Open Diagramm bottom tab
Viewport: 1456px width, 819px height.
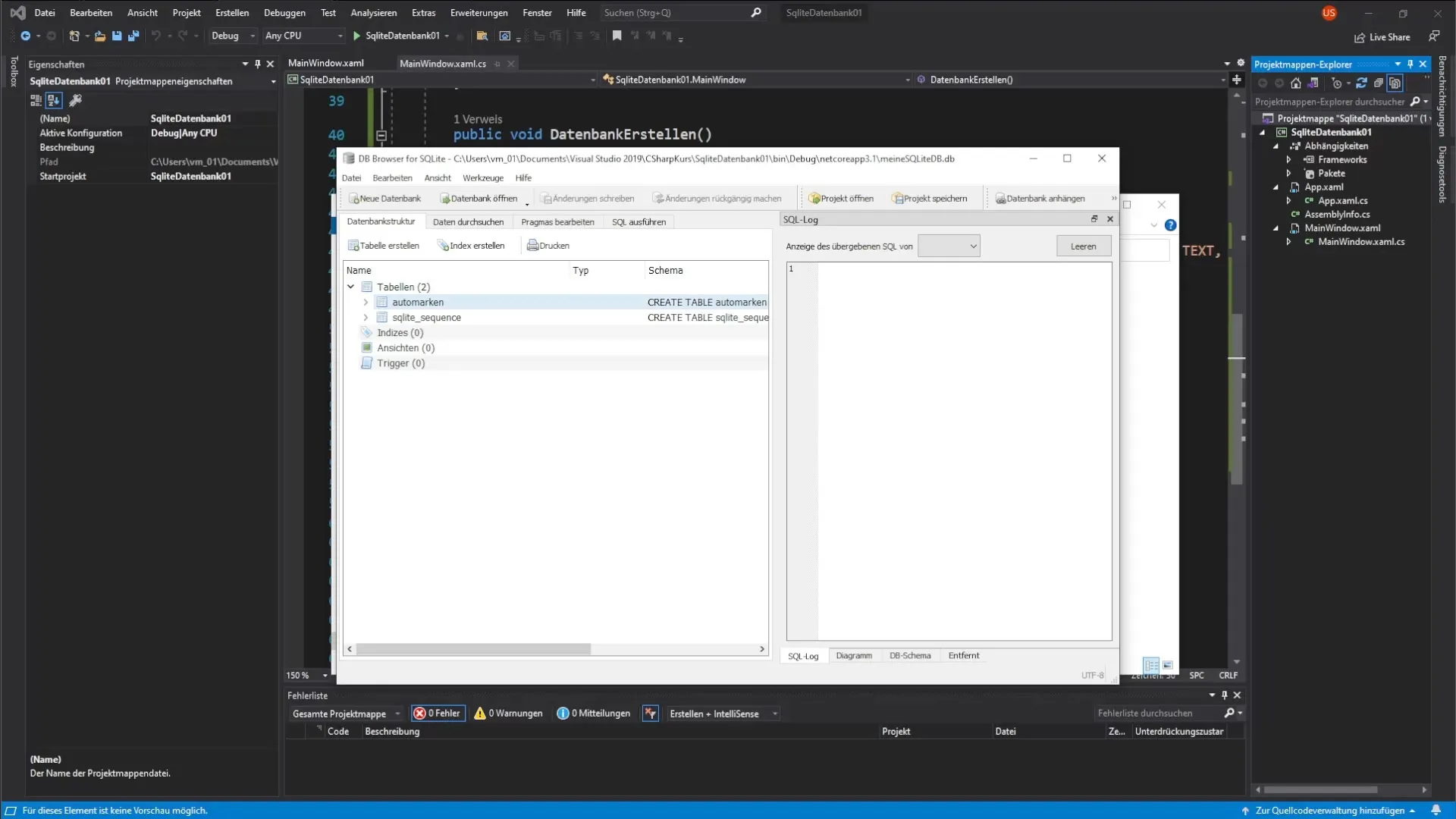[854, 656]
